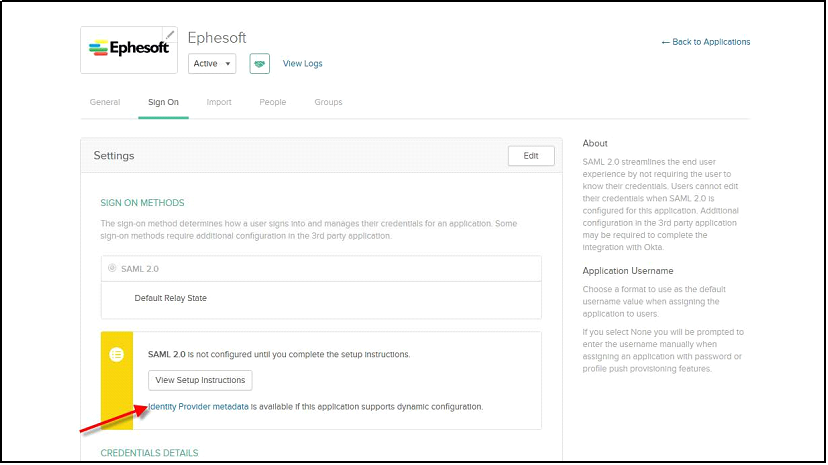Open the Identity Provider metadata link
Screen dimensions: 828x465
click(x=199, y=406)
